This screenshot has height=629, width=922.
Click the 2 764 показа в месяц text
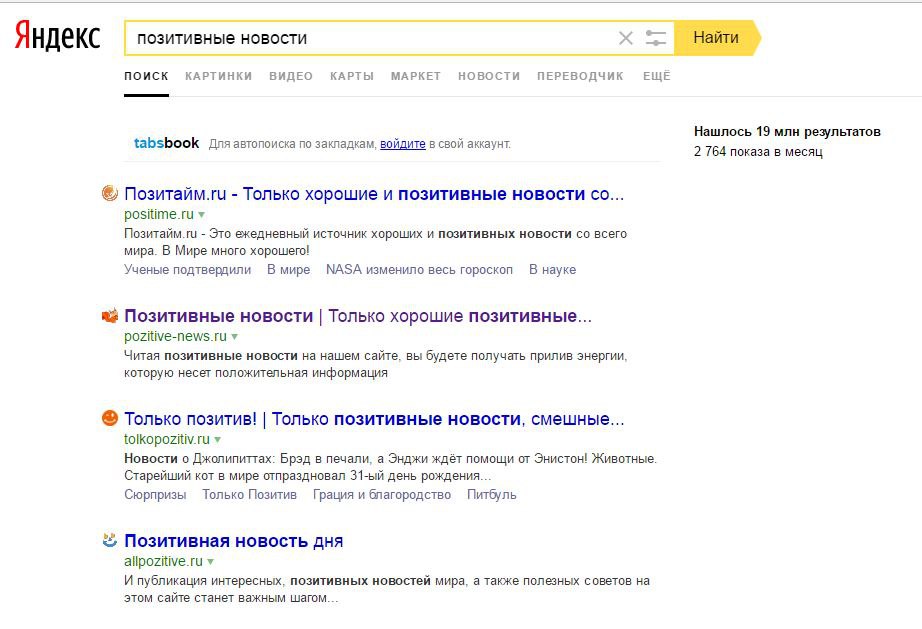pyautogui.click(x=759, y=152)
